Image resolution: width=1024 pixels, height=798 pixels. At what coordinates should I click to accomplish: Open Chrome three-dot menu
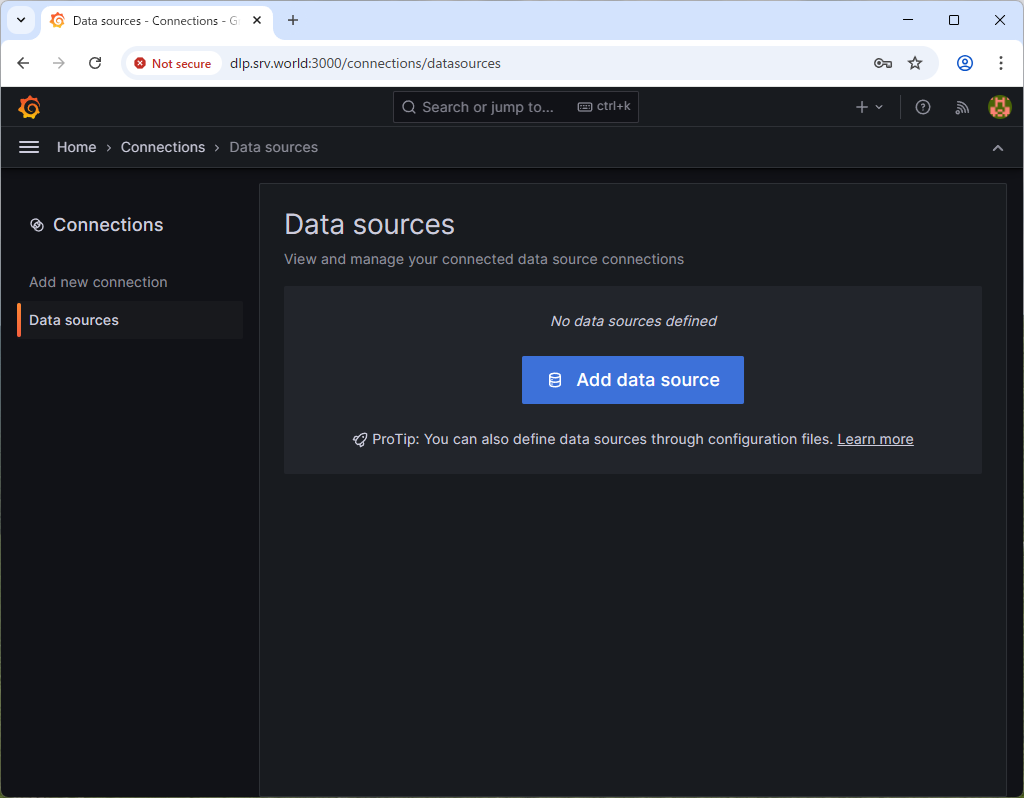(1000, 63)
